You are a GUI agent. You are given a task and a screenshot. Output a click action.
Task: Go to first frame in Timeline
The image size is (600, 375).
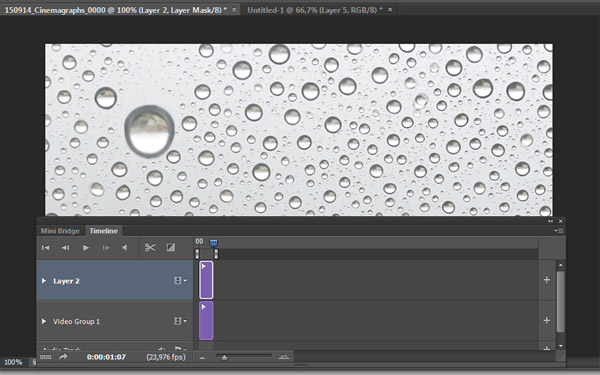click(46, 248)
